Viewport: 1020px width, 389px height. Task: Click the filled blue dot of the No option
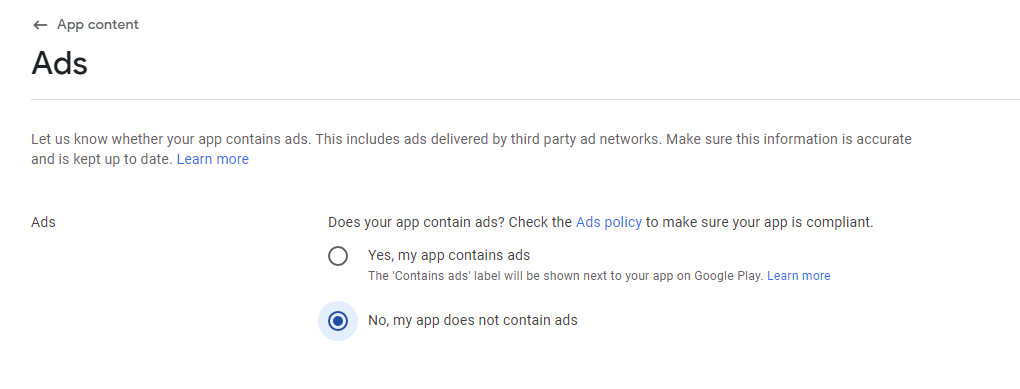pyautogui.click(x=338, y=321)
